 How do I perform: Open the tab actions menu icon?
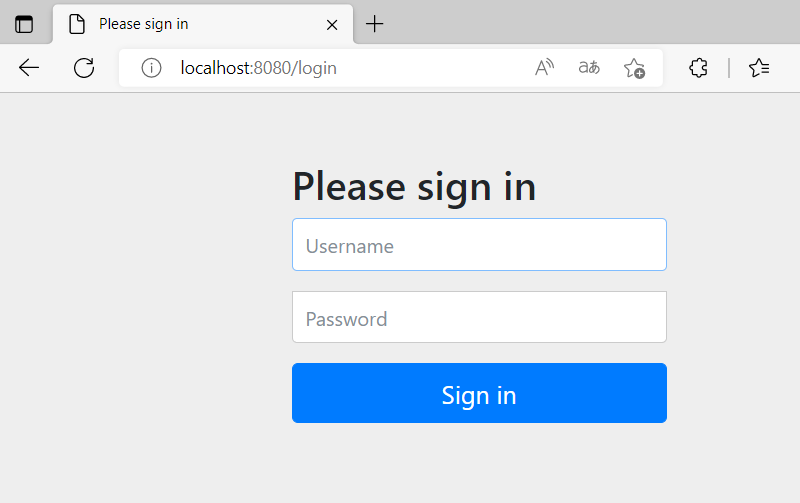tap(24, 24)
